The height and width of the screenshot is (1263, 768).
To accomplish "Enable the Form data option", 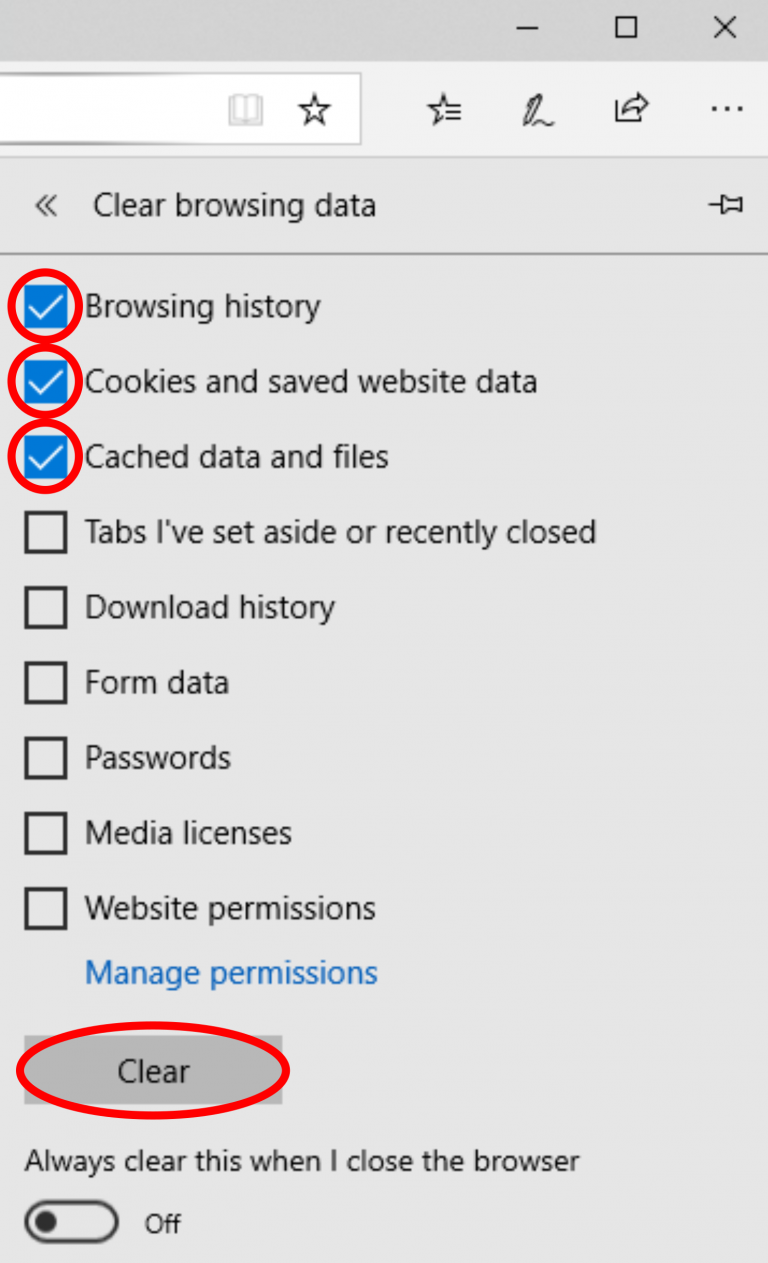I will coord(45,682).
